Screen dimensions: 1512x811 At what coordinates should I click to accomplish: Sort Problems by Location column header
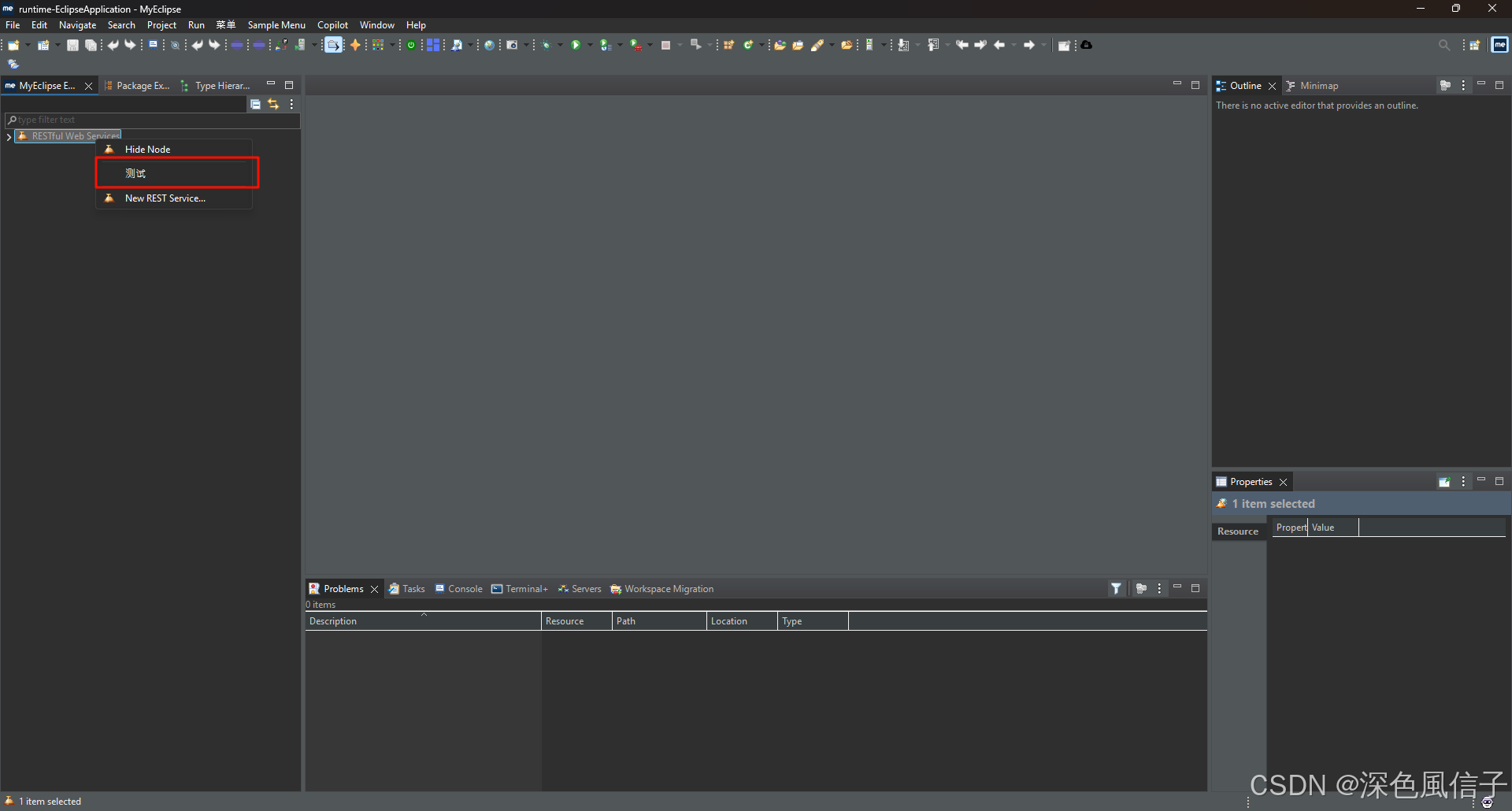742,621
